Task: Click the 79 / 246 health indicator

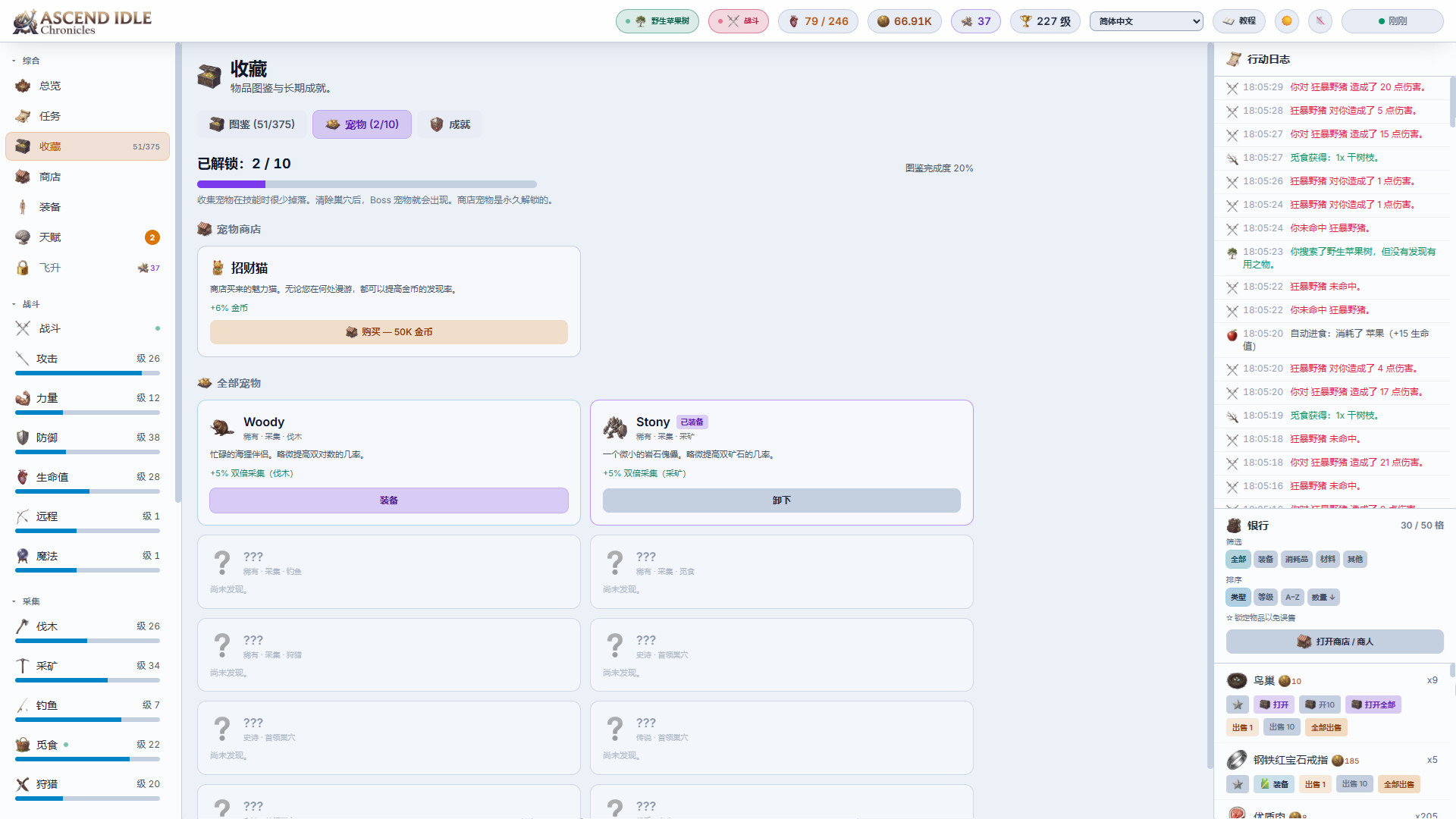Action: pyautogui.click(x=818, y=21)
